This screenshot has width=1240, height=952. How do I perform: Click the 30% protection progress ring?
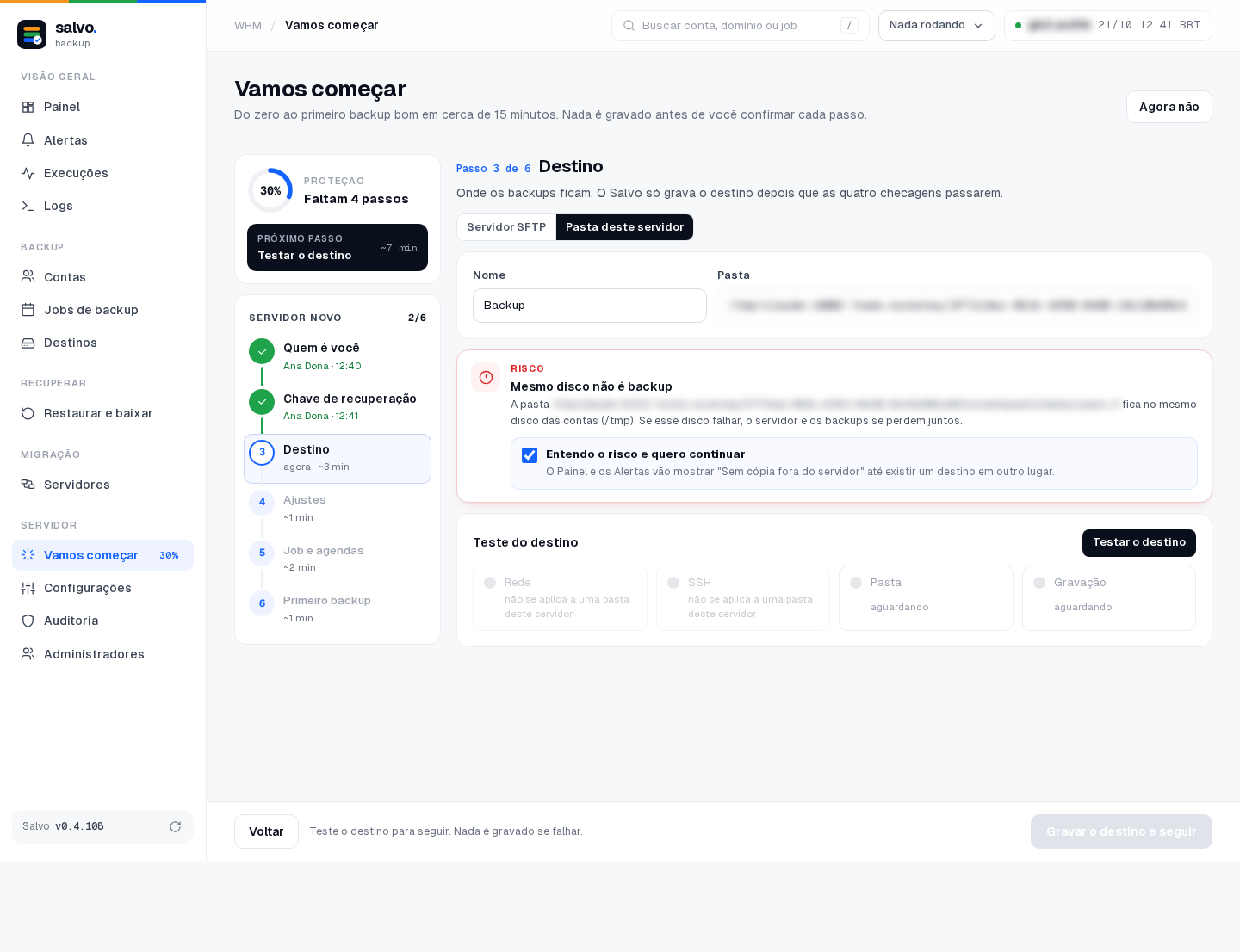[x=270, y=190]
